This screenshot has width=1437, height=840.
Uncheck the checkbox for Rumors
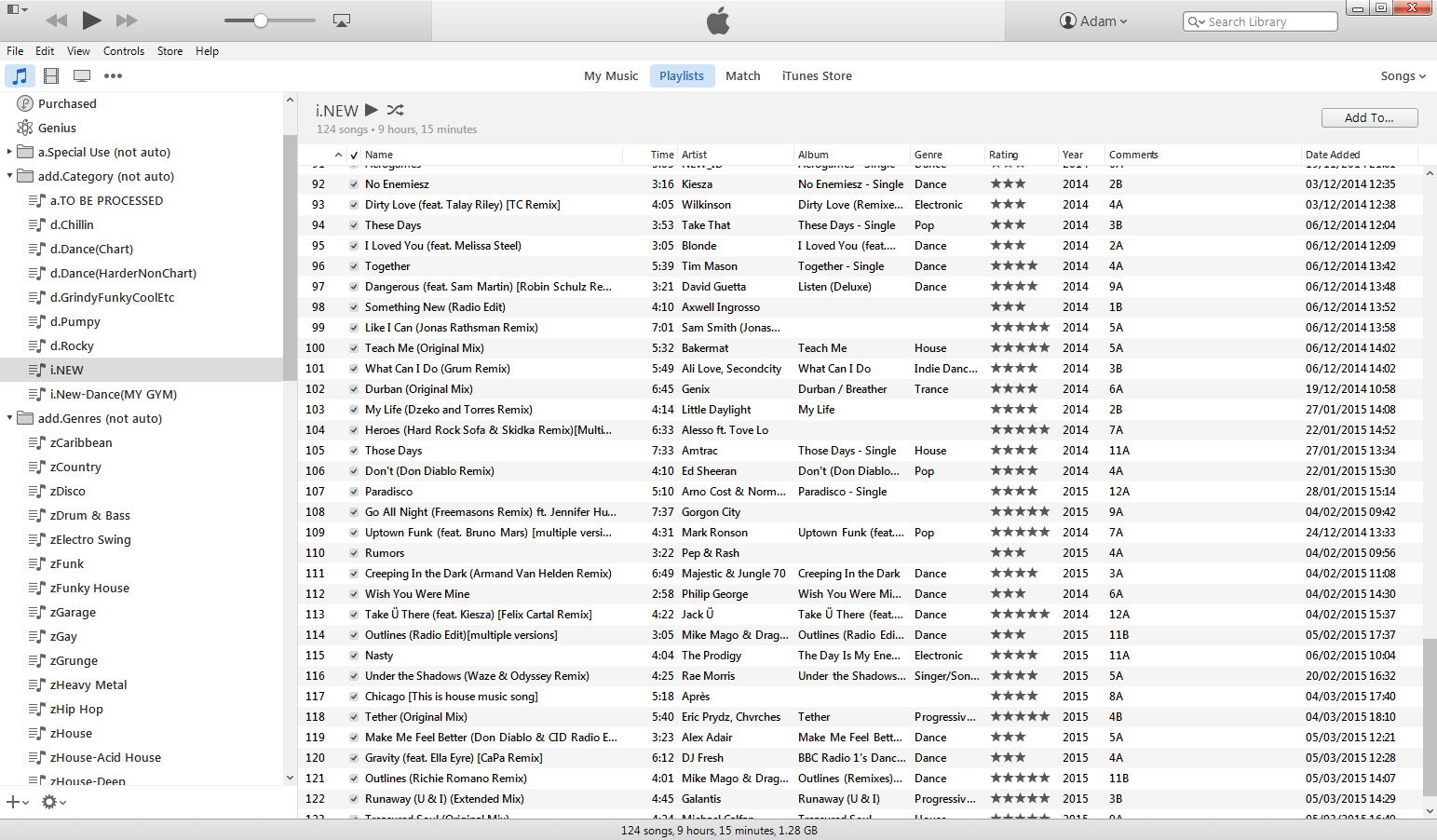tap(354, 553)
